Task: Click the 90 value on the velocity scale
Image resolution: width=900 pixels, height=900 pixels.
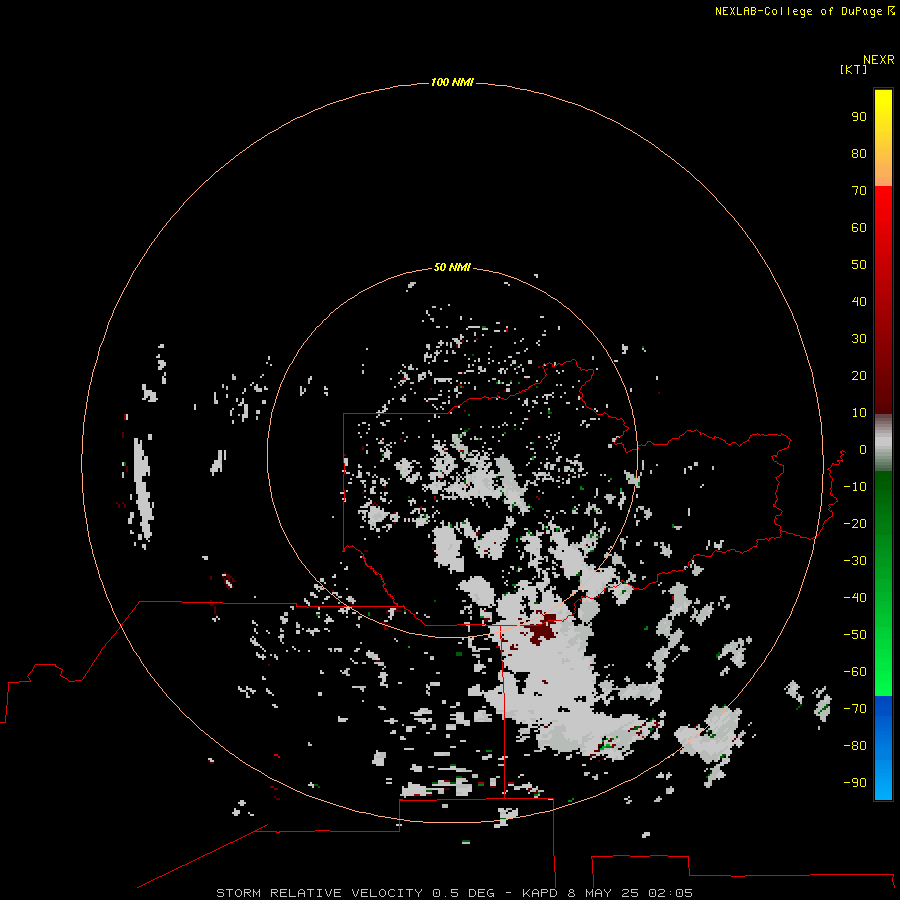Action: (x=859, y=117)
